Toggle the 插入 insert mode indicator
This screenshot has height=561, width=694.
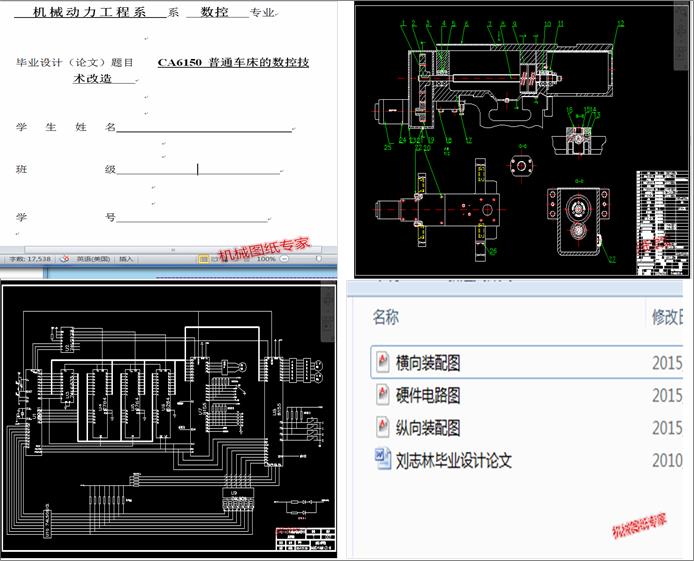[126, 259]
